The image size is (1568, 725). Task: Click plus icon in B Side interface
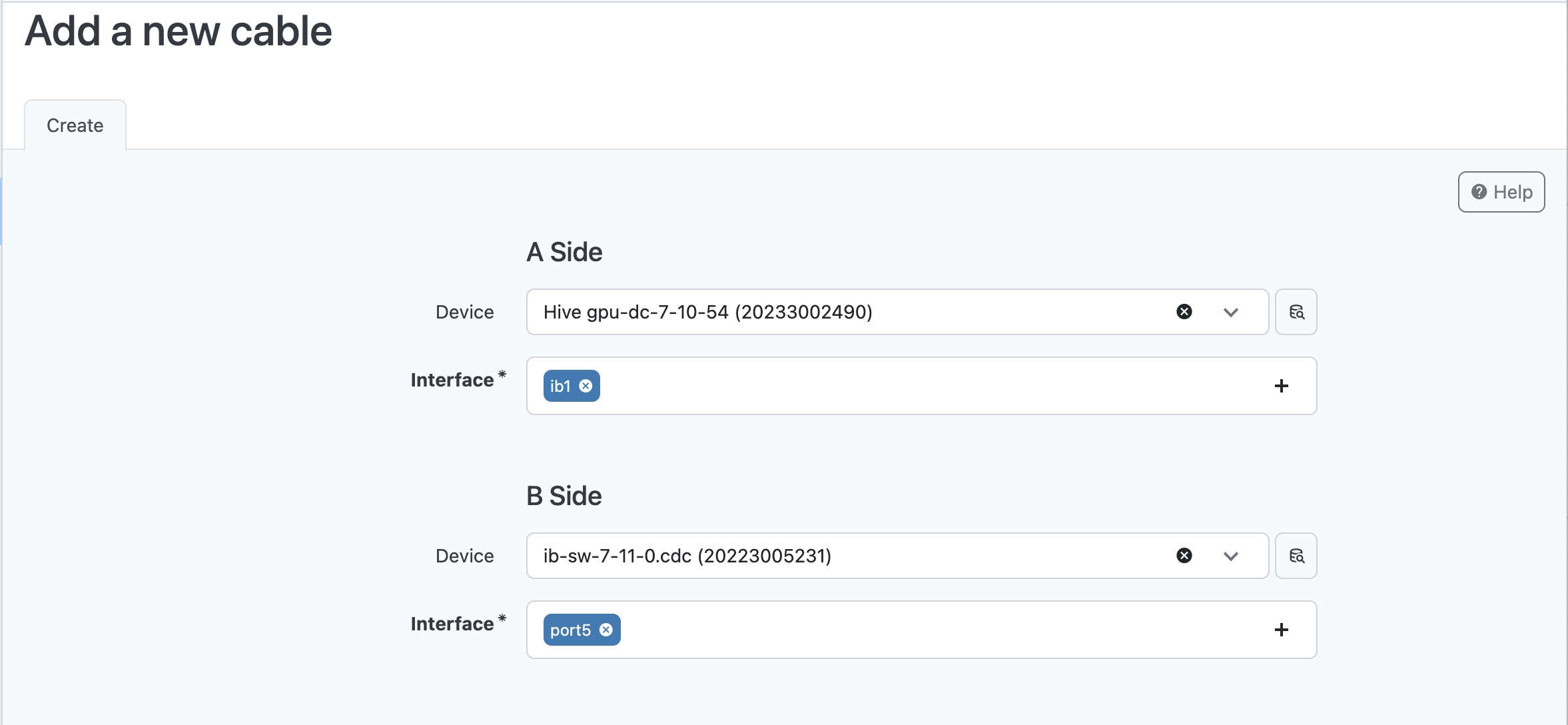[1281, 630]
